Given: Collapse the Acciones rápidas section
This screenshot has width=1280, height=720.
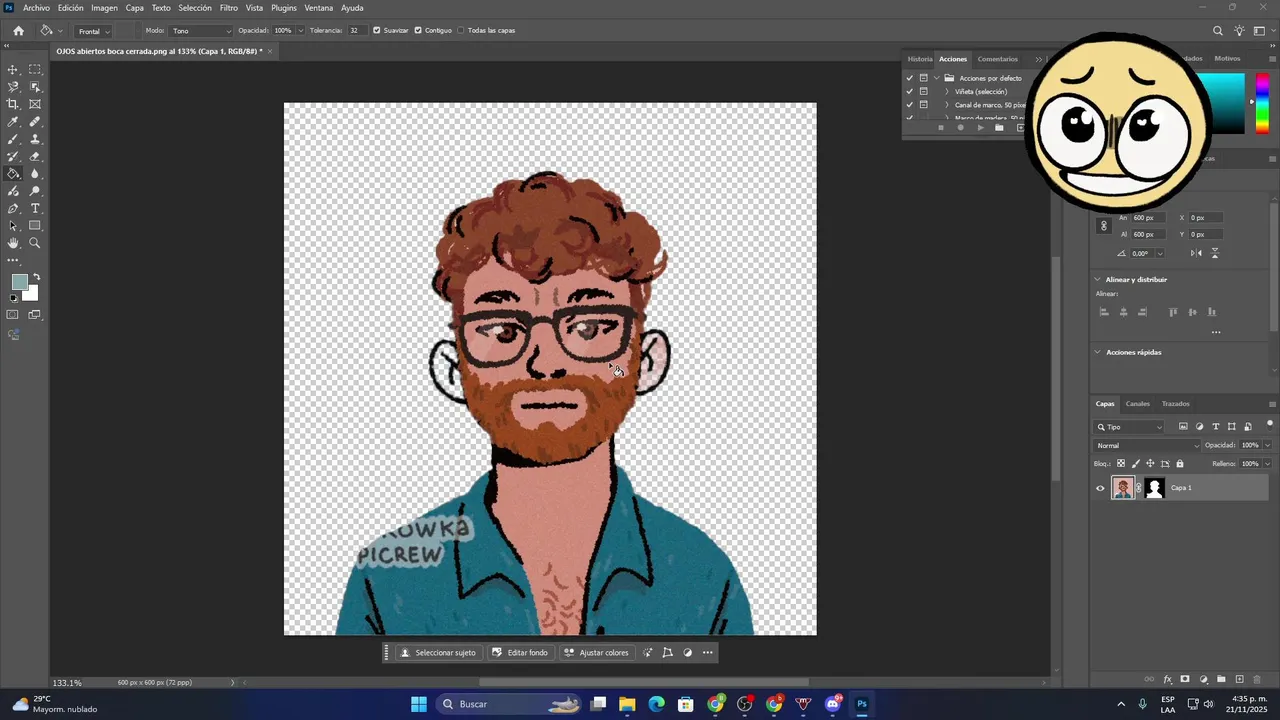Looking at the screenshot, I should [1098, 352].
